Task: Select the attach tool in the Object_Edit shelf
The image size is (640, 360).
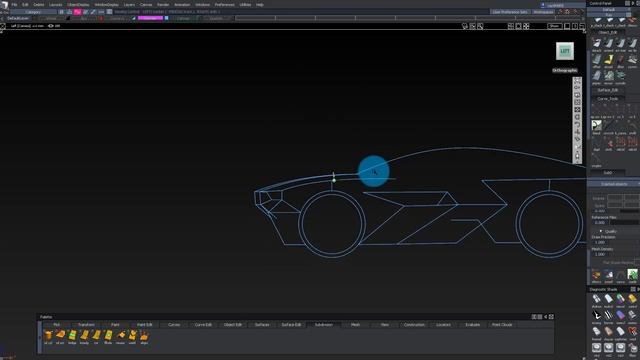Action: (x=597, y=44)
